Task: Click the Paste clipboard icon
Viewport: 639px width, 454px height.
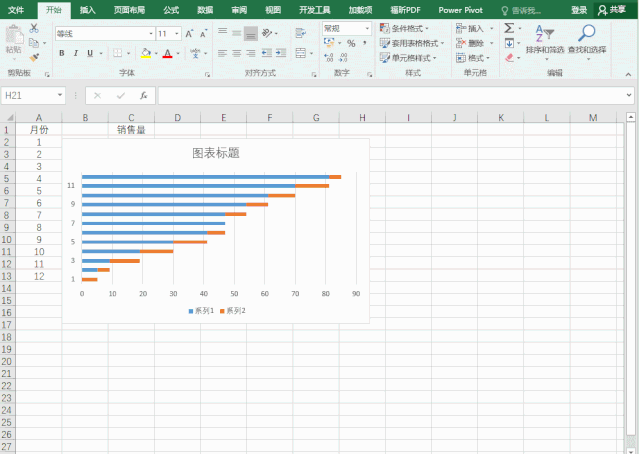Action: pyautogui.click(x=14, y=35)
